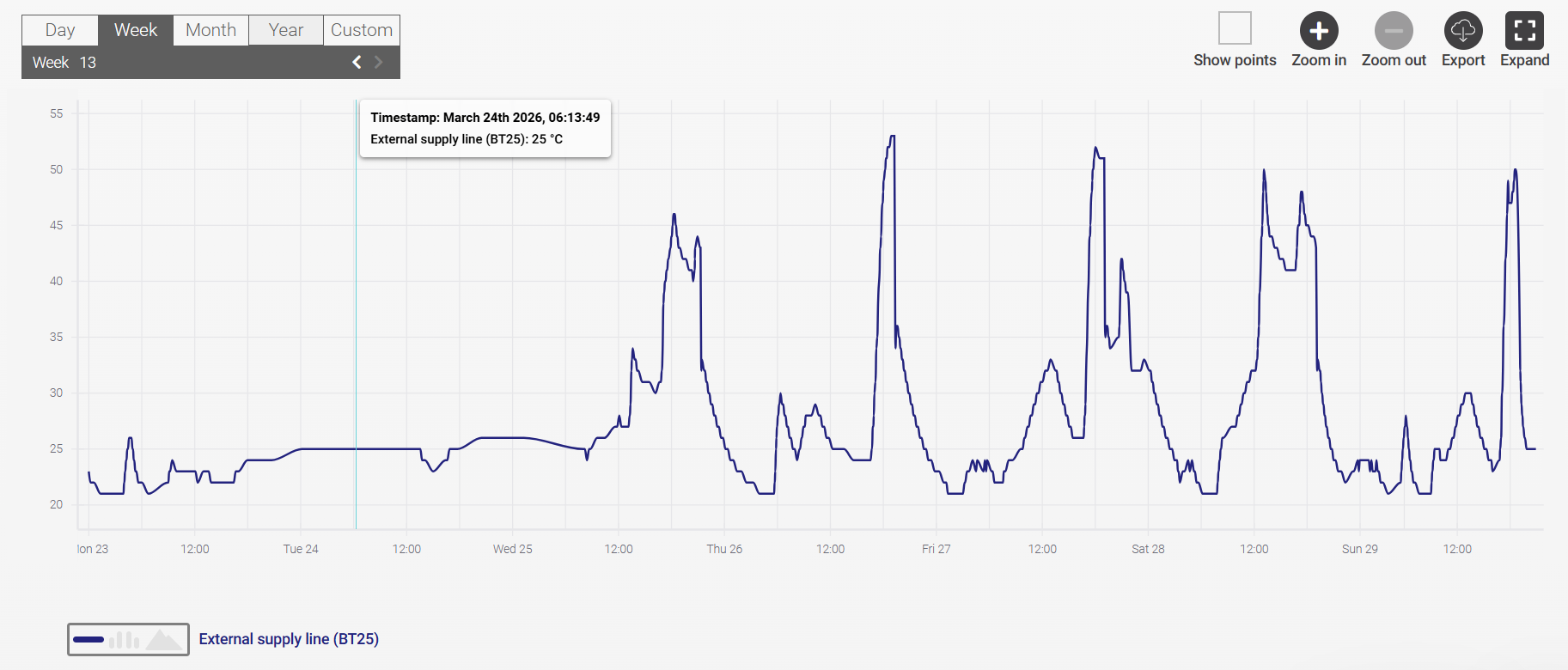Open the Year view tab

[286, 30]
